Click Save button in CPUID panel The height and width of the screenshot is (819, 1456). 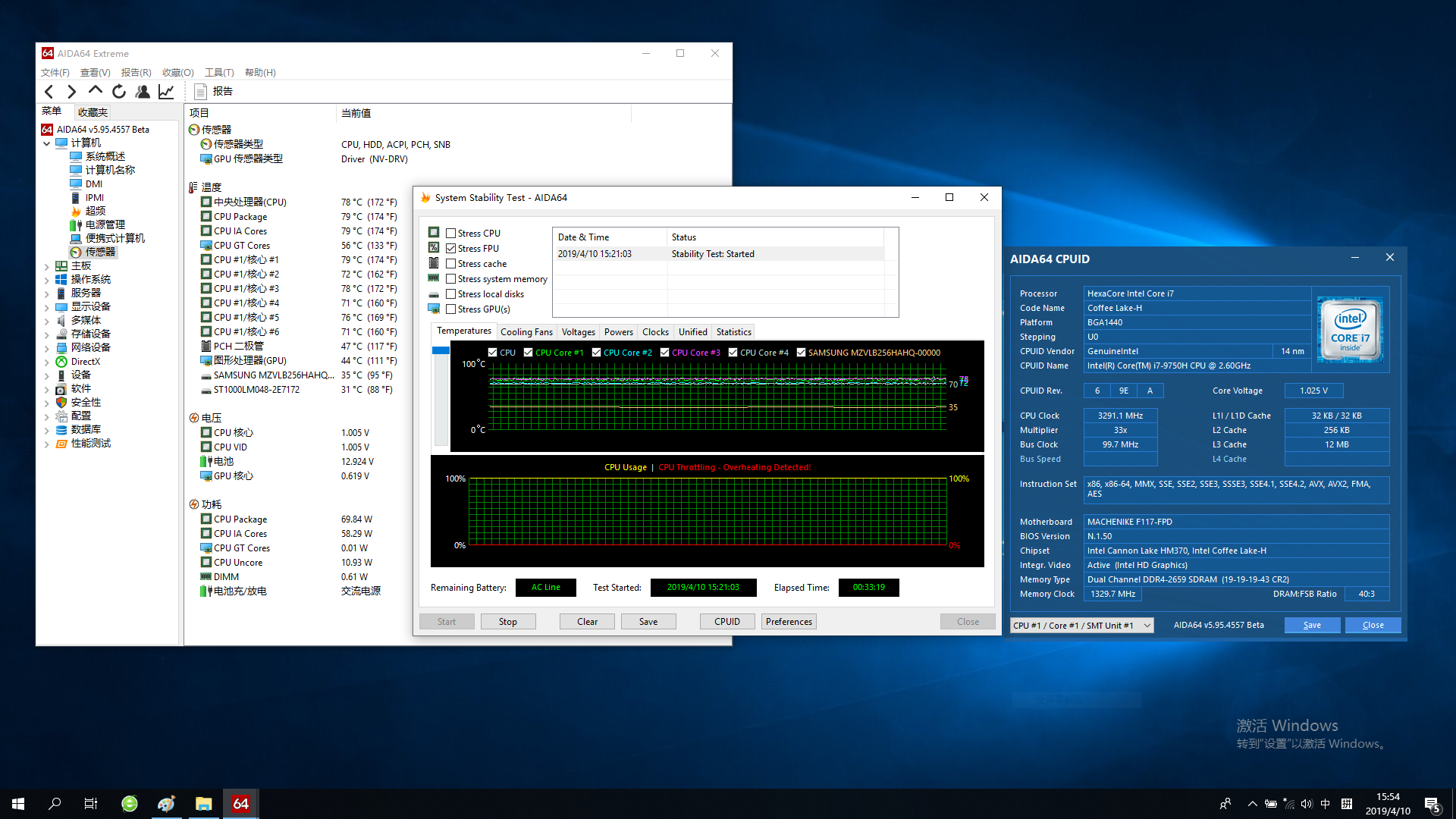pos(1312,625)
